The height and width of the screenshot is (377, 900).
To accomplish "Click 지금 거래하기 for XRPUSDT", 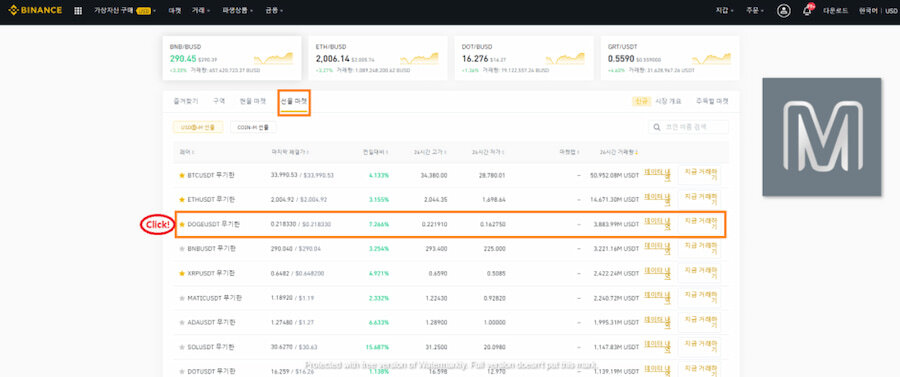I will (699, 273).
